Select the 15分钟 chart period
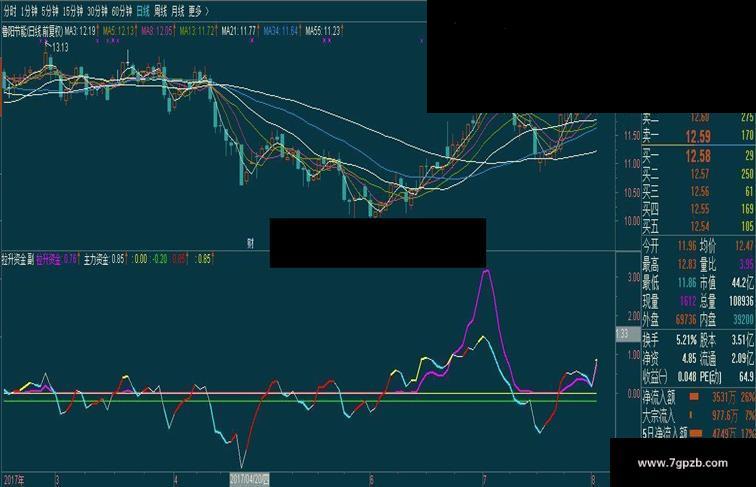Screen dimensions: 756x487 pos(73,11)
